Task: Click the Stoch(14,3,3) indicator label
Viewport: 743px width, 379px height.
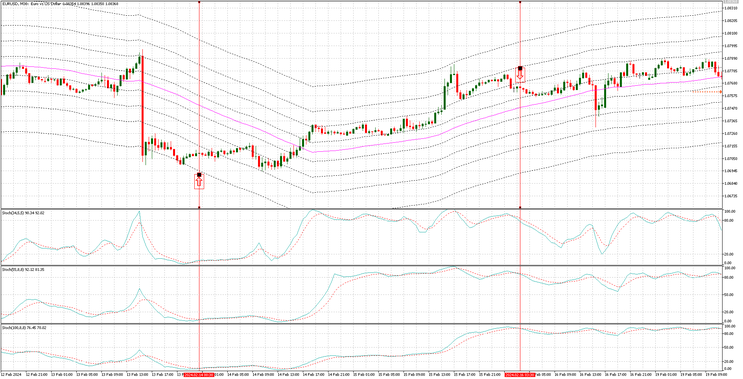Action: [23, 213]
